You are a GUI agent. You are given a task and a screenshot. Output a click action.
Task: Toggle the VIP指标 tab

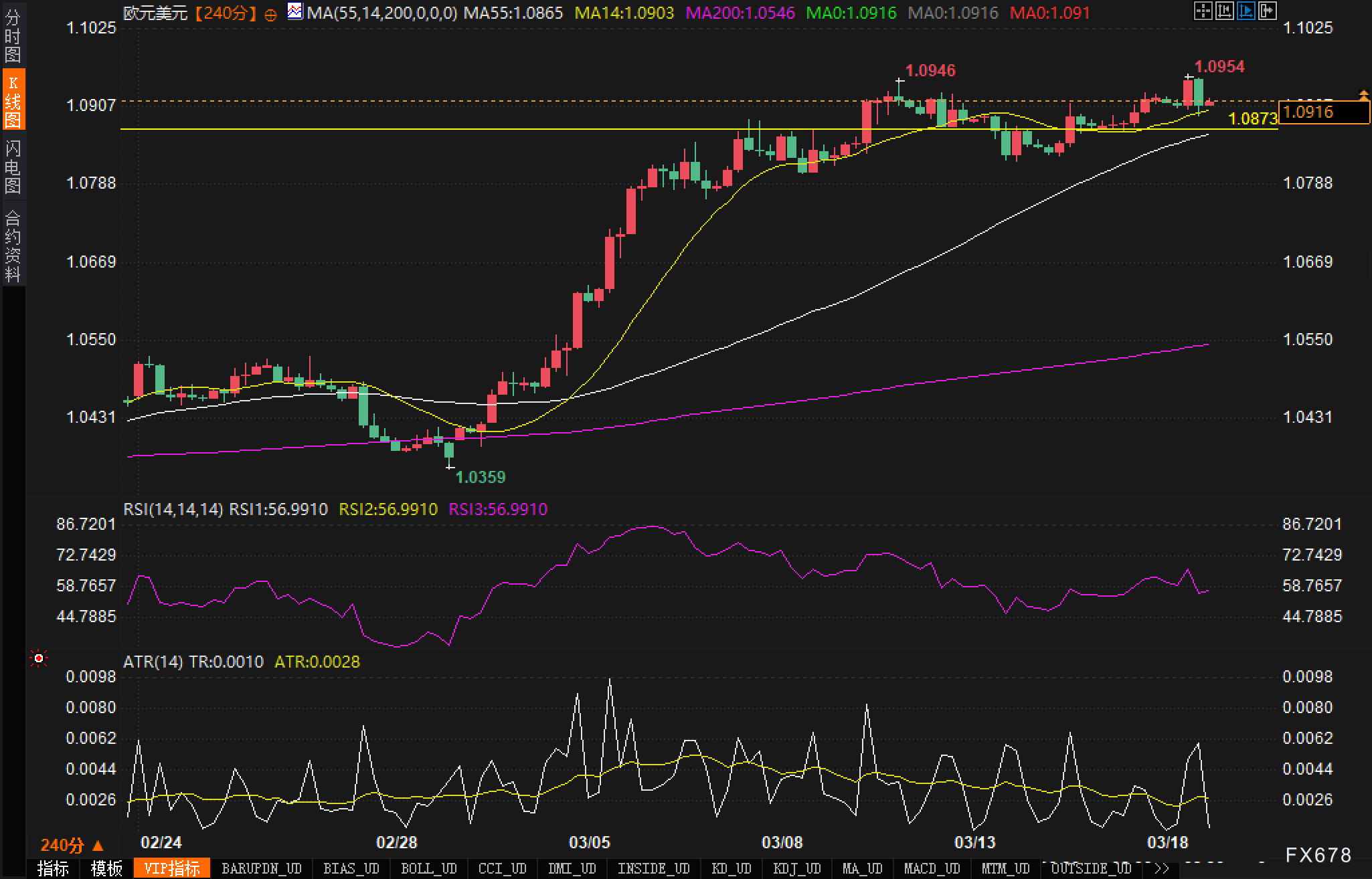(x=172, y=869)
